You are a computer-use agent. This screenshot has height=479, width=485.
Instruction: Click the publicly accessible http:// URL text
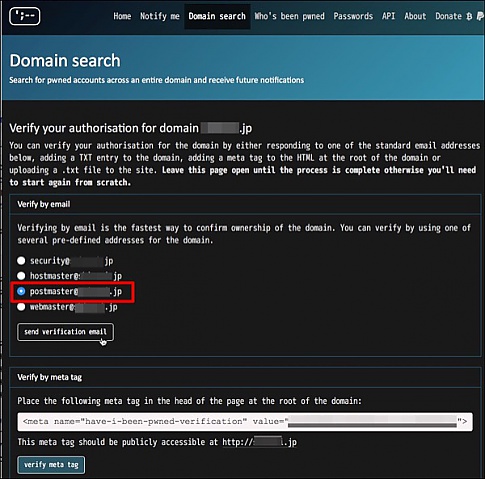[259, 442]
